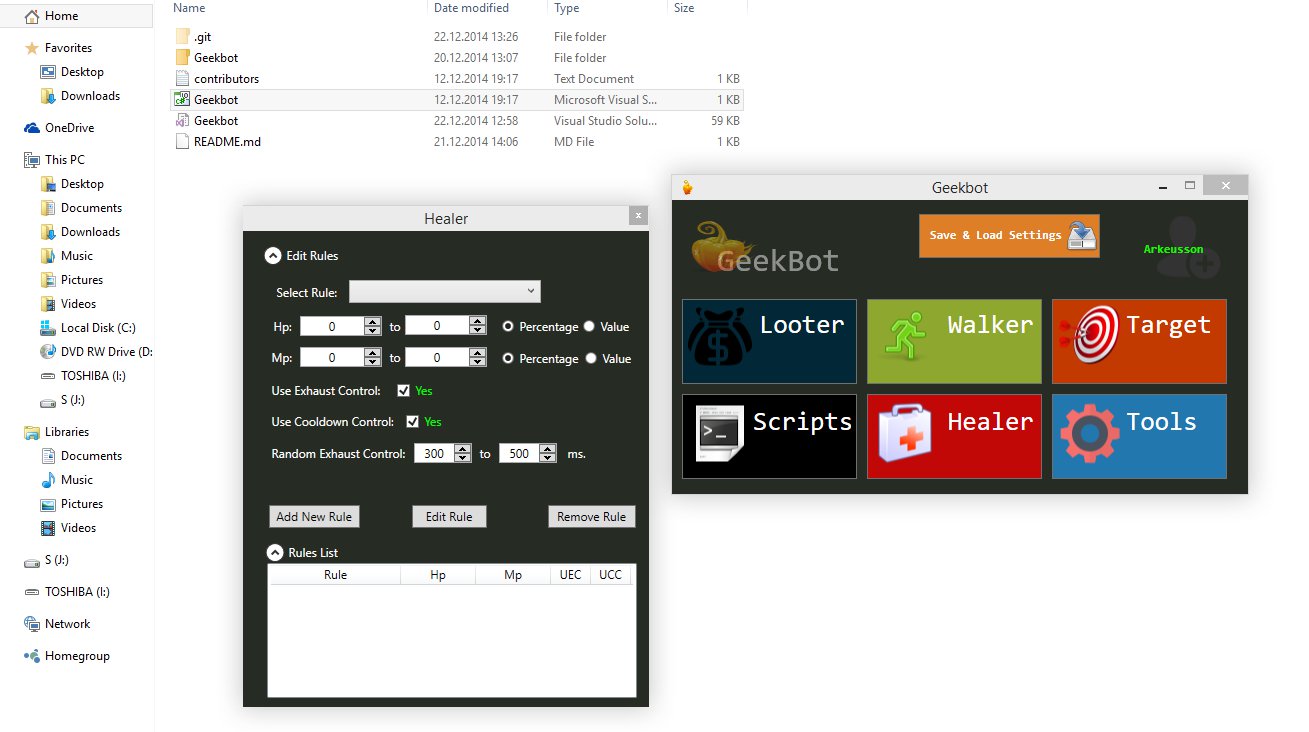Click the UCC column header
Image resolution: width=1309 pixels, height=732 pixels.
pos(610,575)
